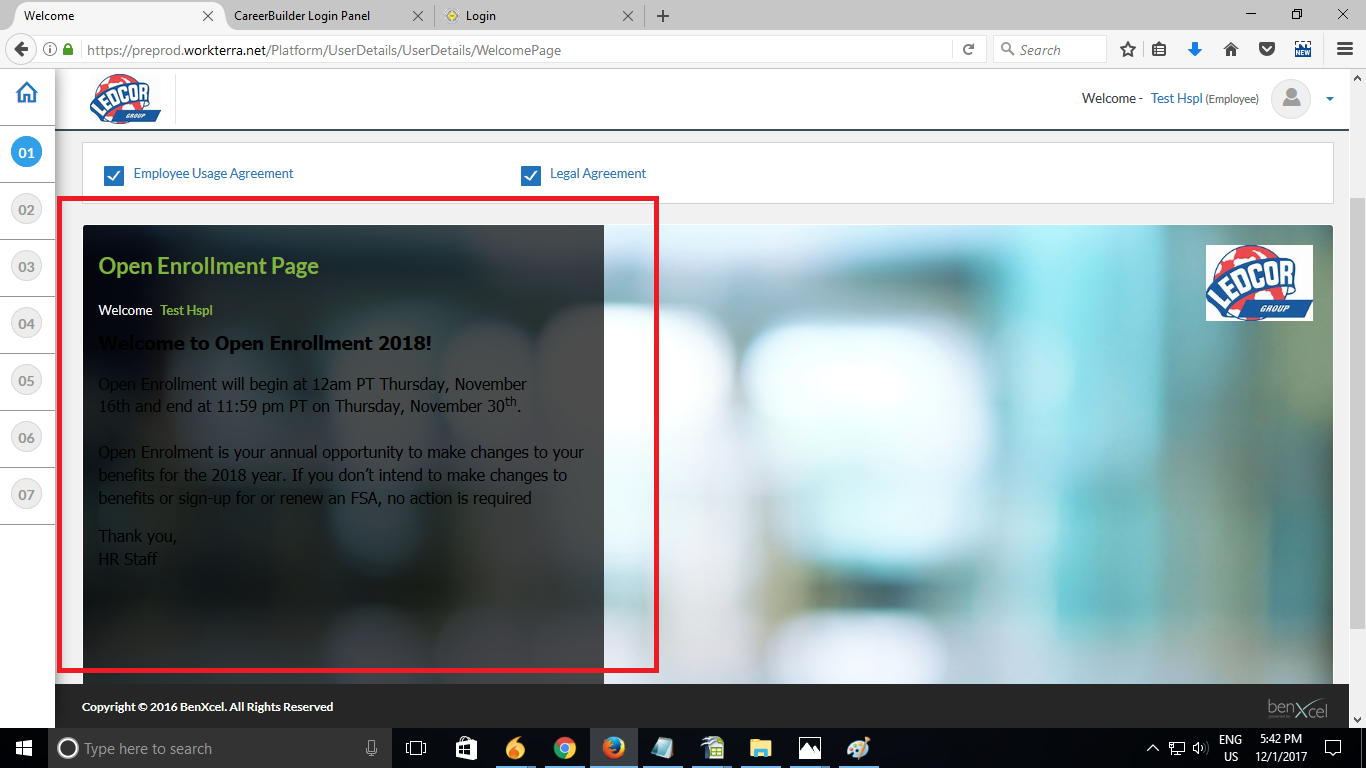Enable the Legal Agreement checkbox
1366x768 pixels.
[x=530, y=174]
